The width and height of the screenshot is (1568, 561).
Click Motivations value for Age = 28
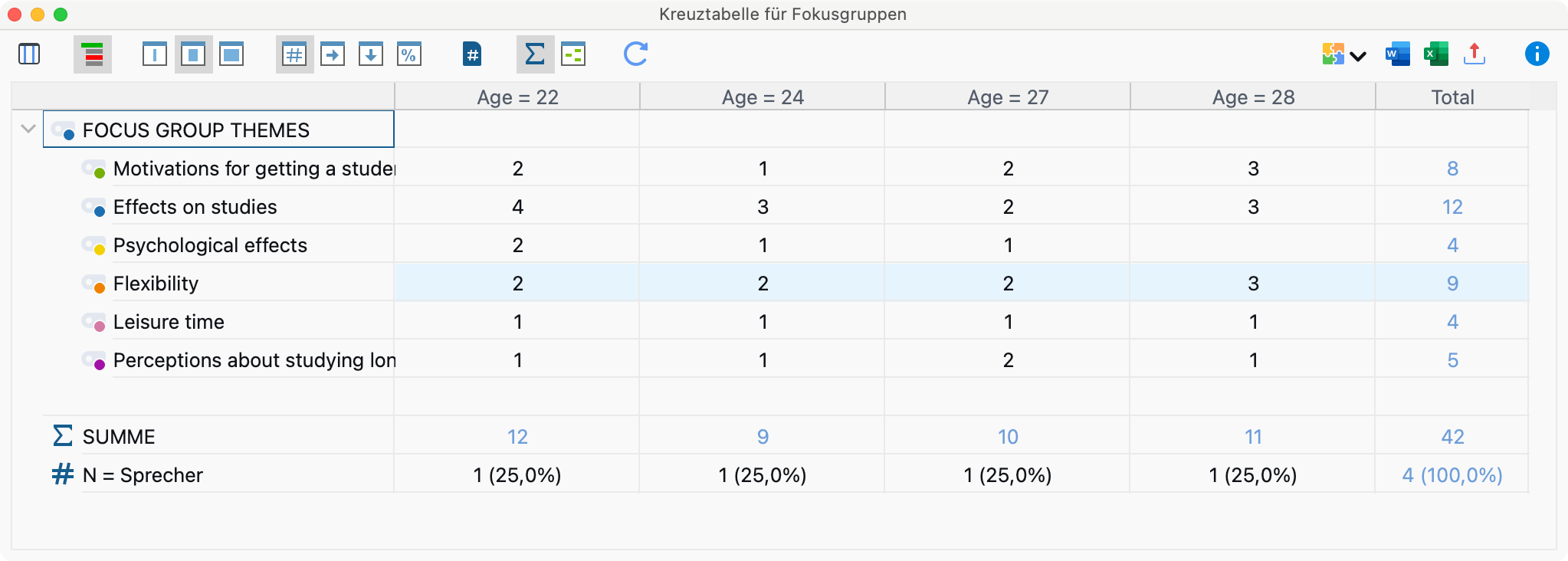tap(1253, 169)
